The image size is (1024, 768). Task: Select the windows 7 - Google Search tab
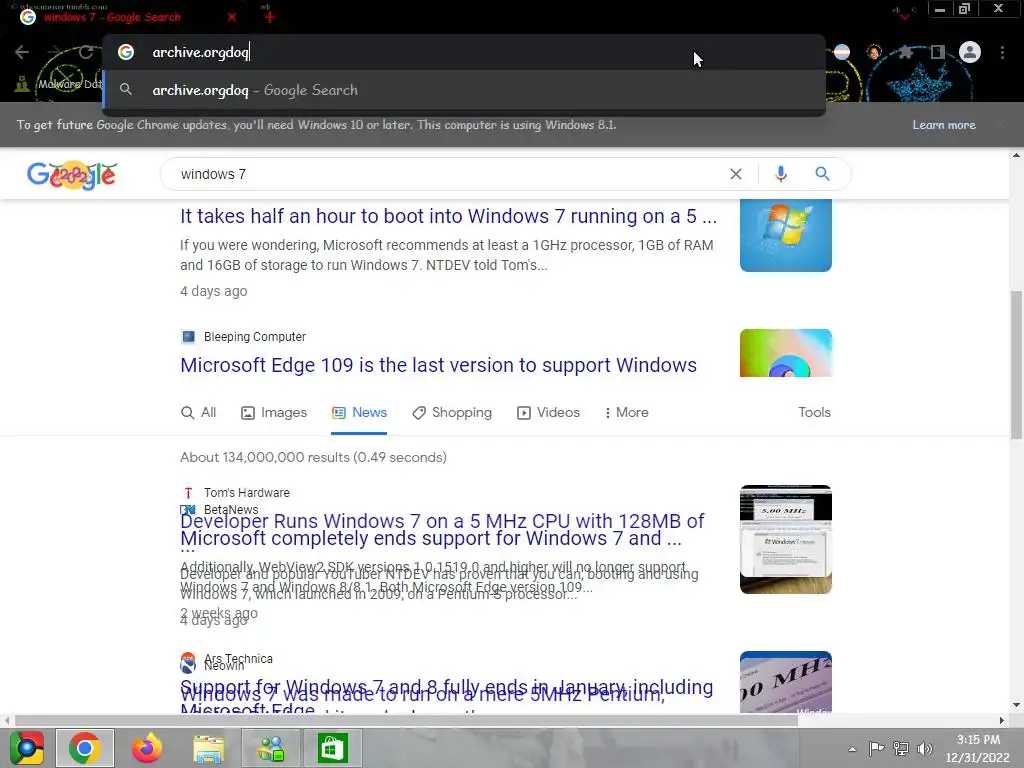tap(112, 17)
